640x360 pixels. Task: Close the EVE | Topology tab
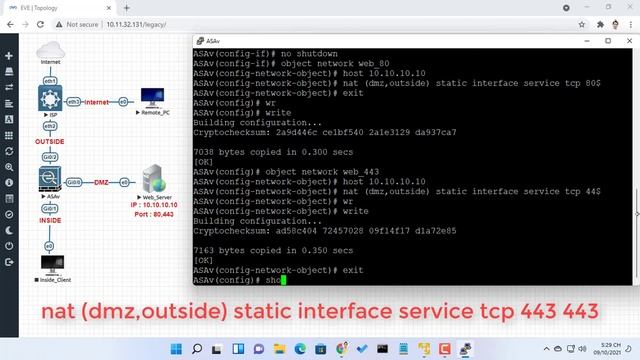pyautogui.click(x=109, y=8)
